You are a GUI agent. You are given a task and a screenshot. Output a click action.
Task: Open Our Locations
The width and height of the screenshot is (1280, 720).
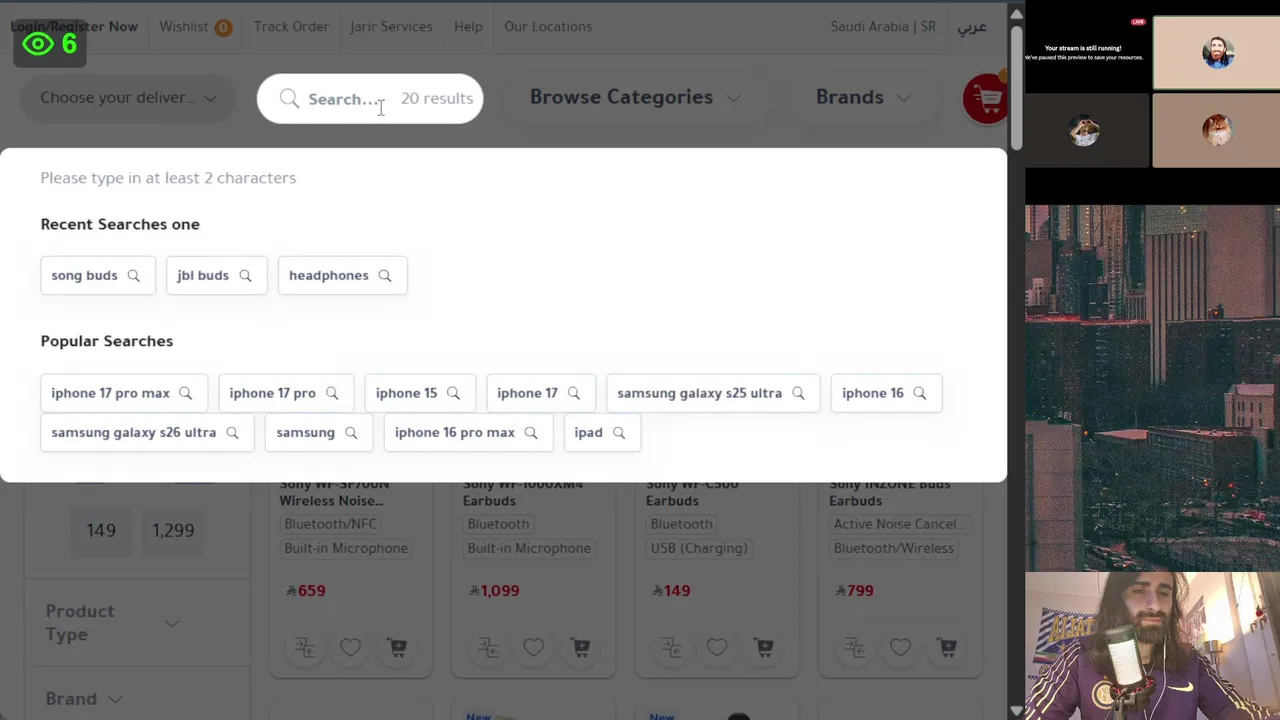(x=548, y=27)
